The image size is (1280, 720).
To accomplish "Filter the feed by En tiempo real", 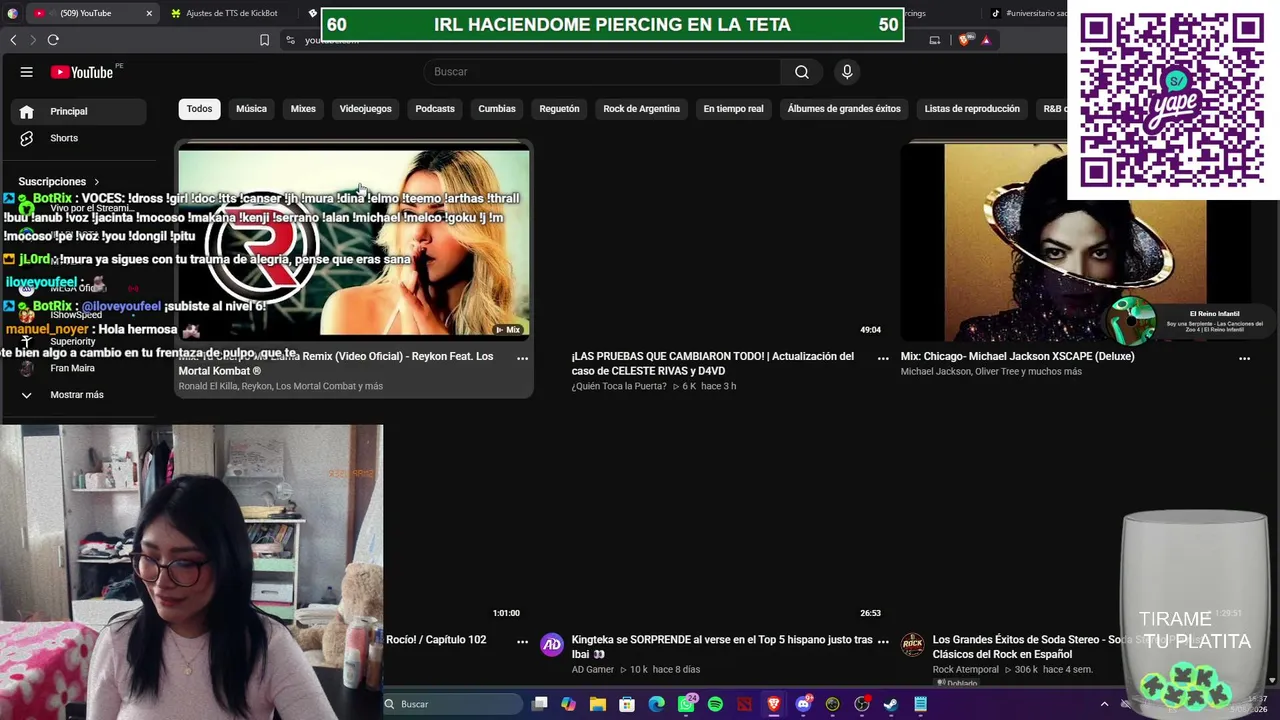I will point(733,109).
